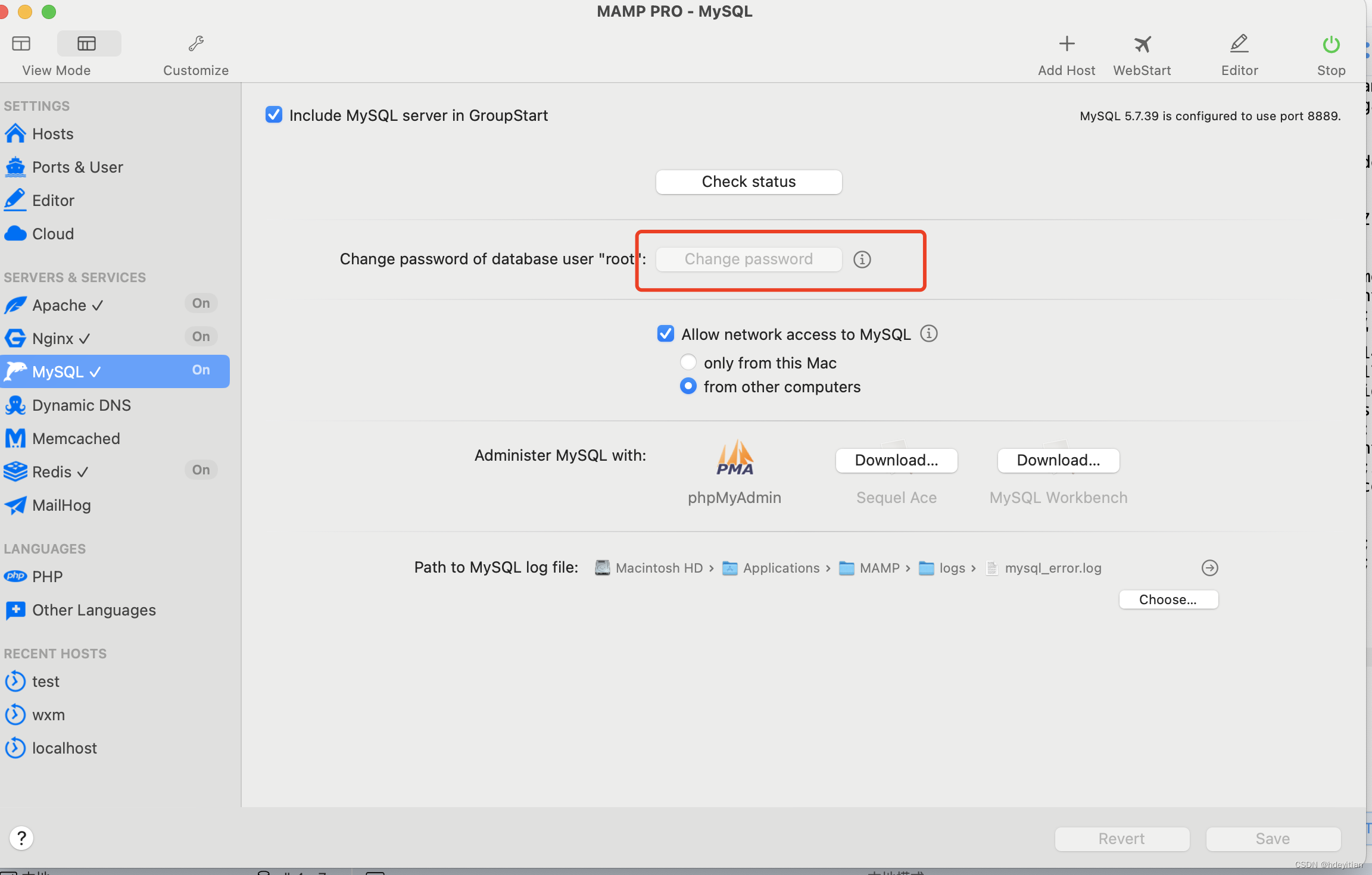Click Download for Sequel Ace
Screen dimensions: 1372x875
(896, 460)
